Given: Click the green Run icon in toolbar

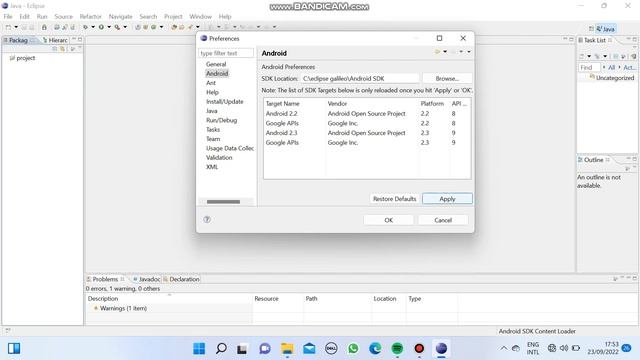Looking at the screenshot, I should pyautogui.click(x=101, y=27).
